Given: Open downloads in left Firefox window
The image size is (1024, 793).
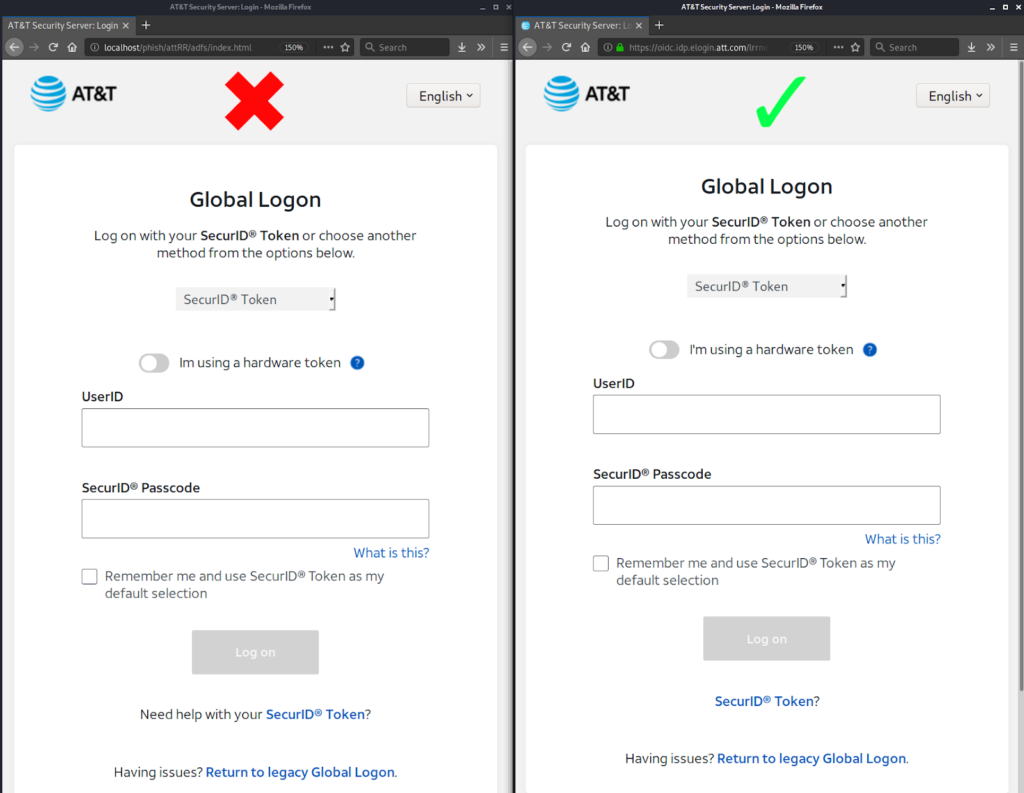Looking at the screenshot, I should [462, 47].
